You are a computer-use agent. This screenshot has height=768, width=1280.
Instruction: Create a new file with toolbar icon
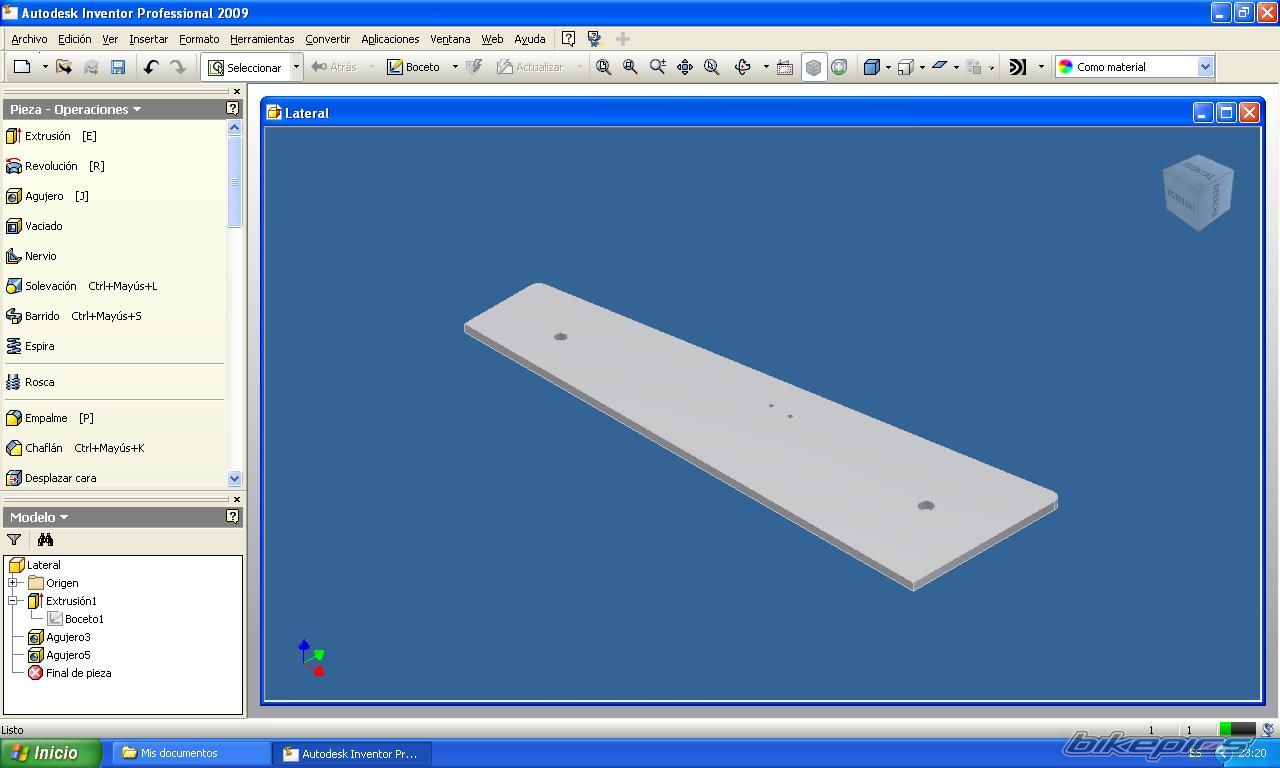(x=22, y=67)
